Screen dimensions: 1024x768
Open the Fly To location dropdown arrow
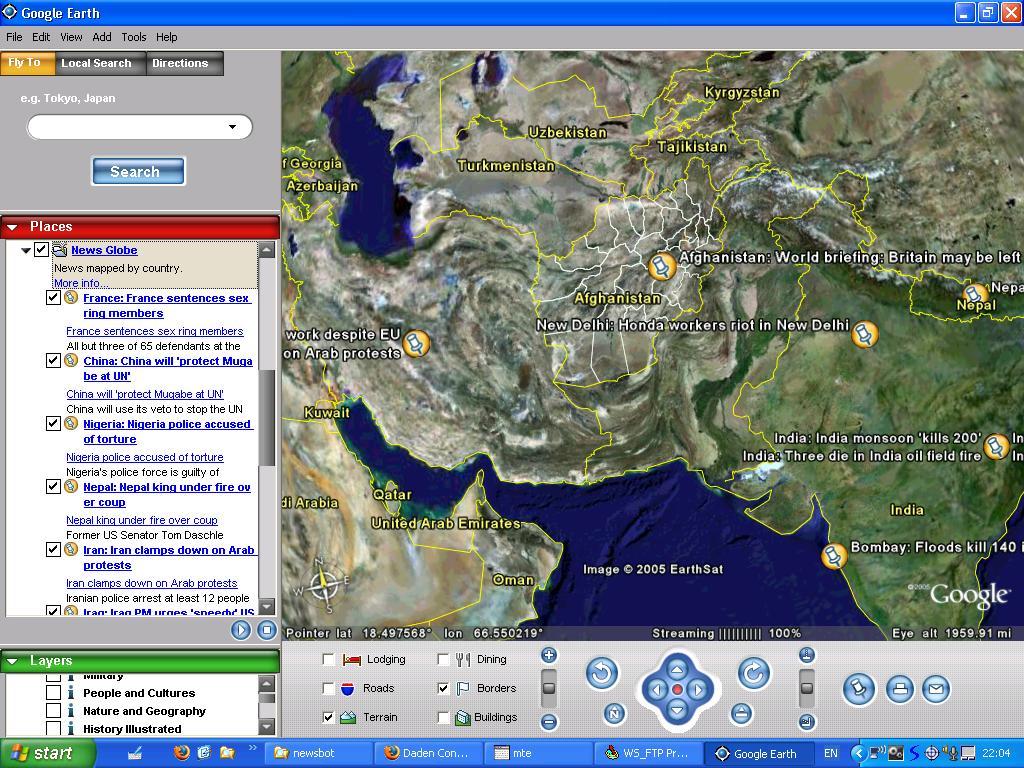[232, 127]
